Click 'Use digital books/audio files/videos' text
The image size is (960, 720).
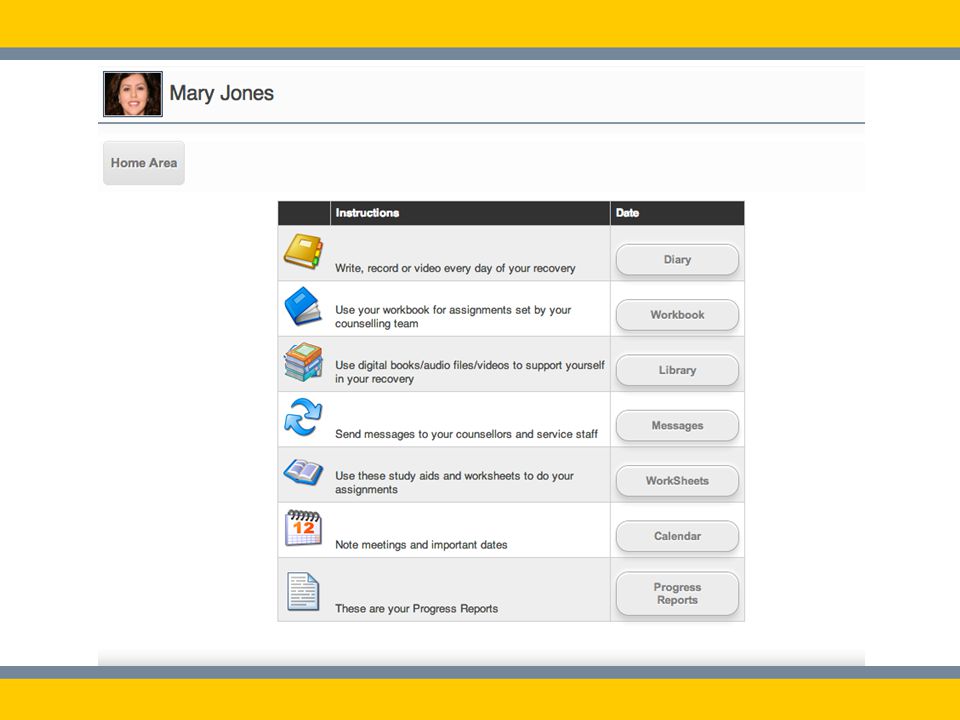coord(422,365)
